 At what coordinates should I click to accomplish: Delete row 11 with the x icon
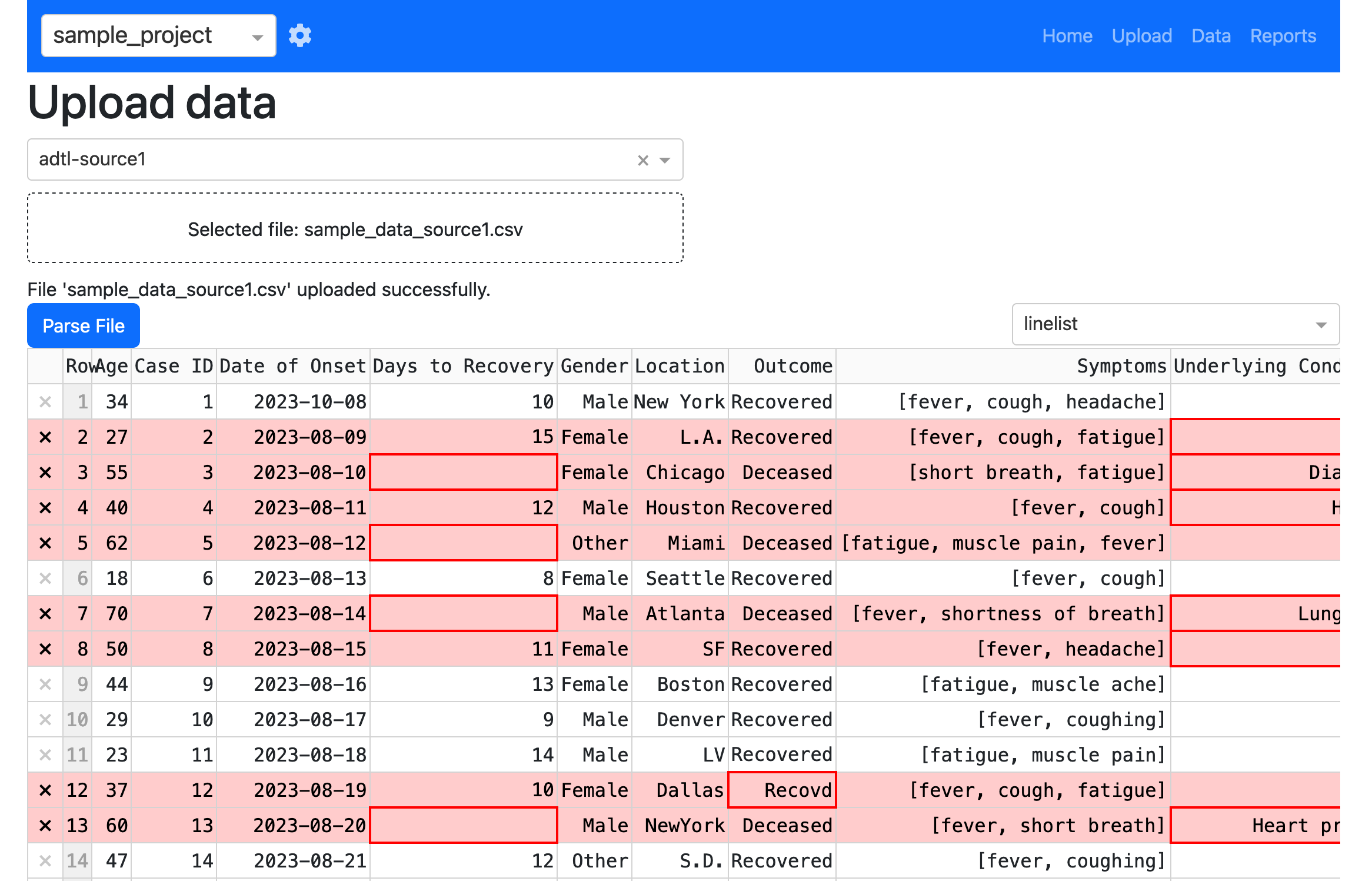45,755
